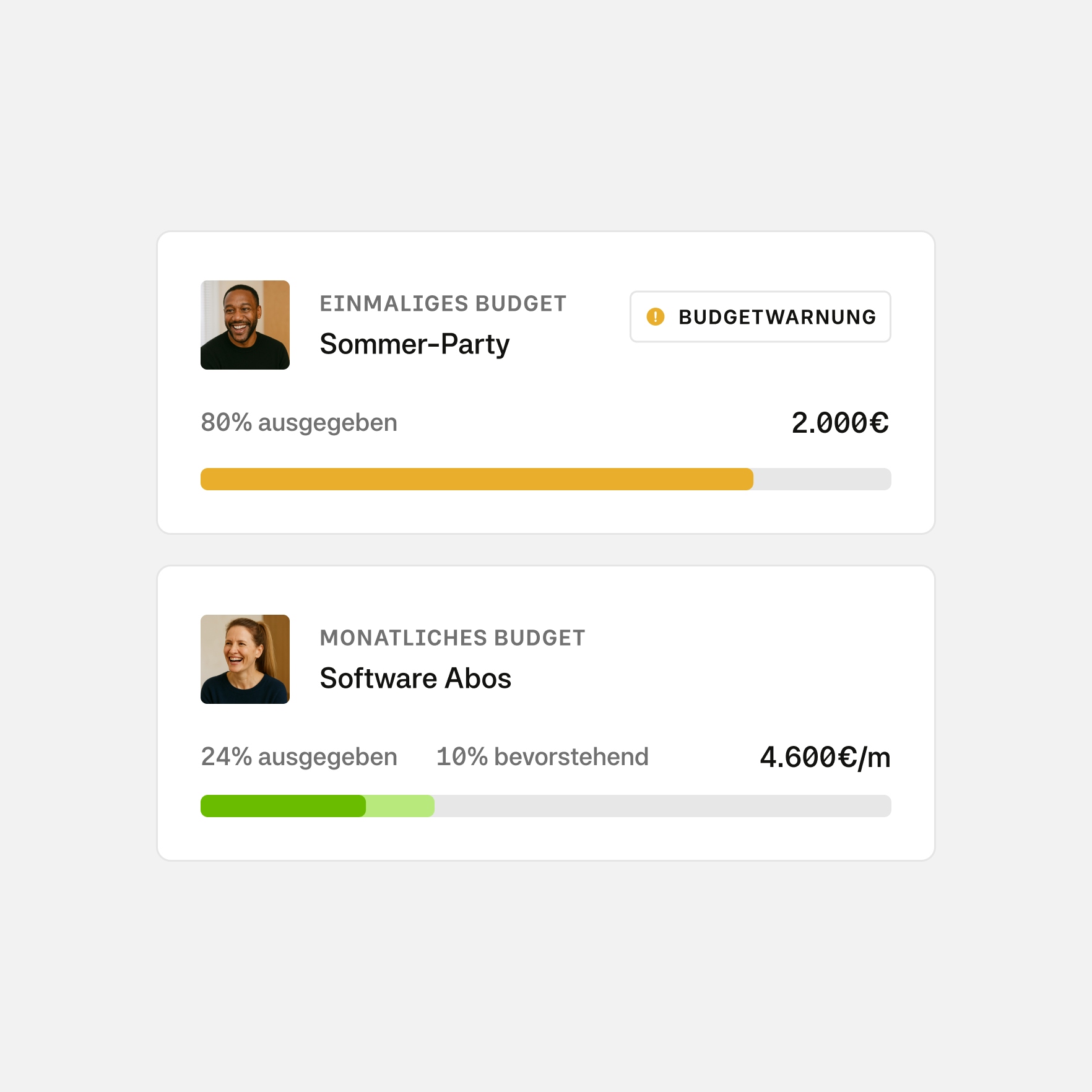Click the MONATLICHES BUDGET label
The height and width of the screenshot is (1092, 1092).
tap(452, 638)
